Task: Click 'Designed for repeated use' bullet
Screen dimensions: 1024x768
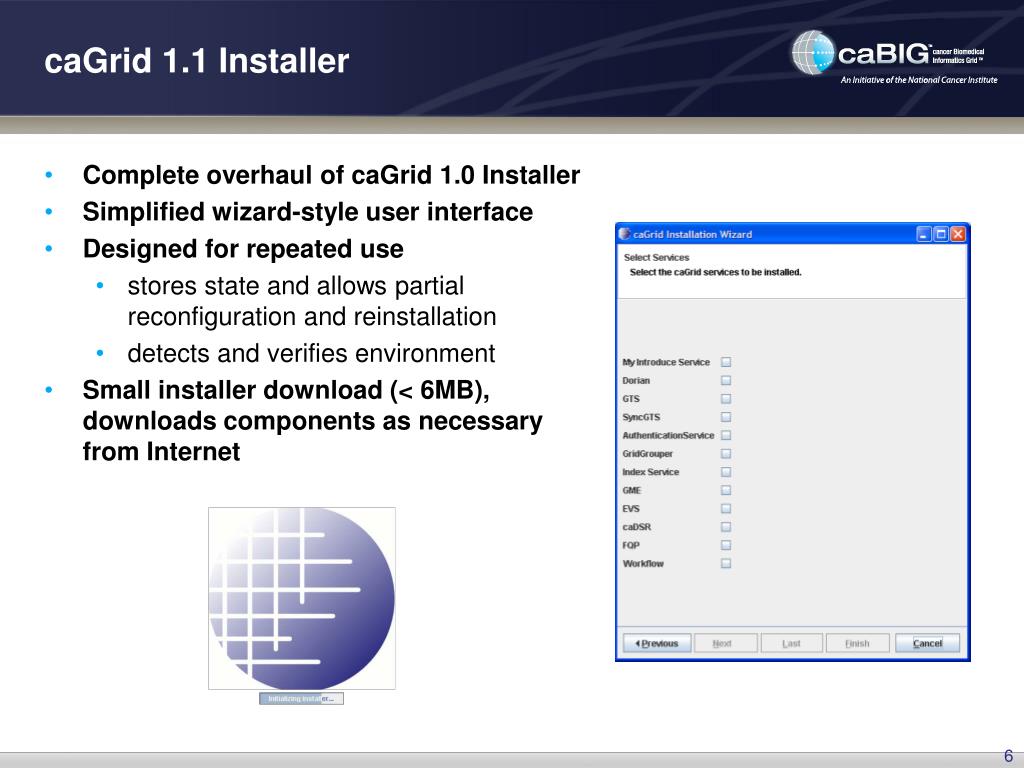Action: coord(243,249)
